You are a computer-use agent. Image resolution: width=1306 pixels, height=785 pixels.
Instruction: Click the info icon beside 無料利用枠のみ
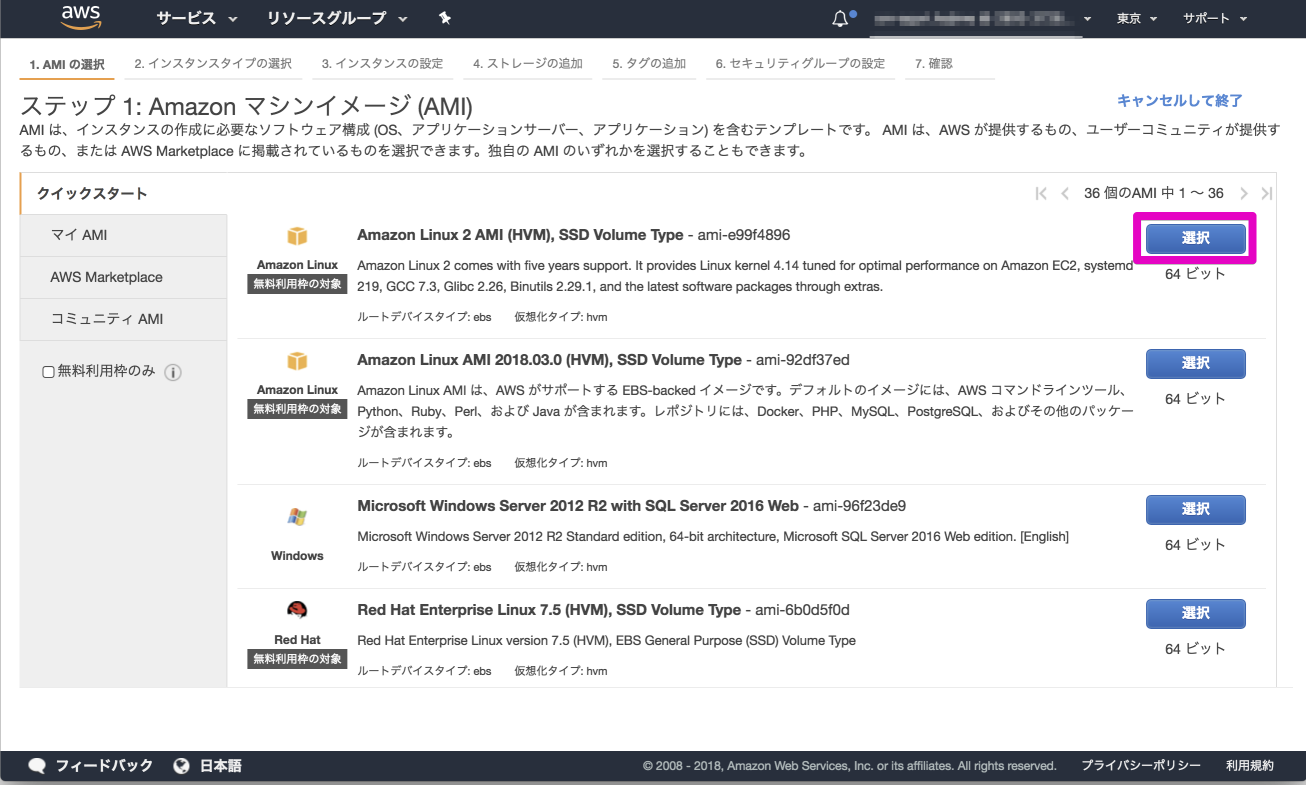click(172, 372)
